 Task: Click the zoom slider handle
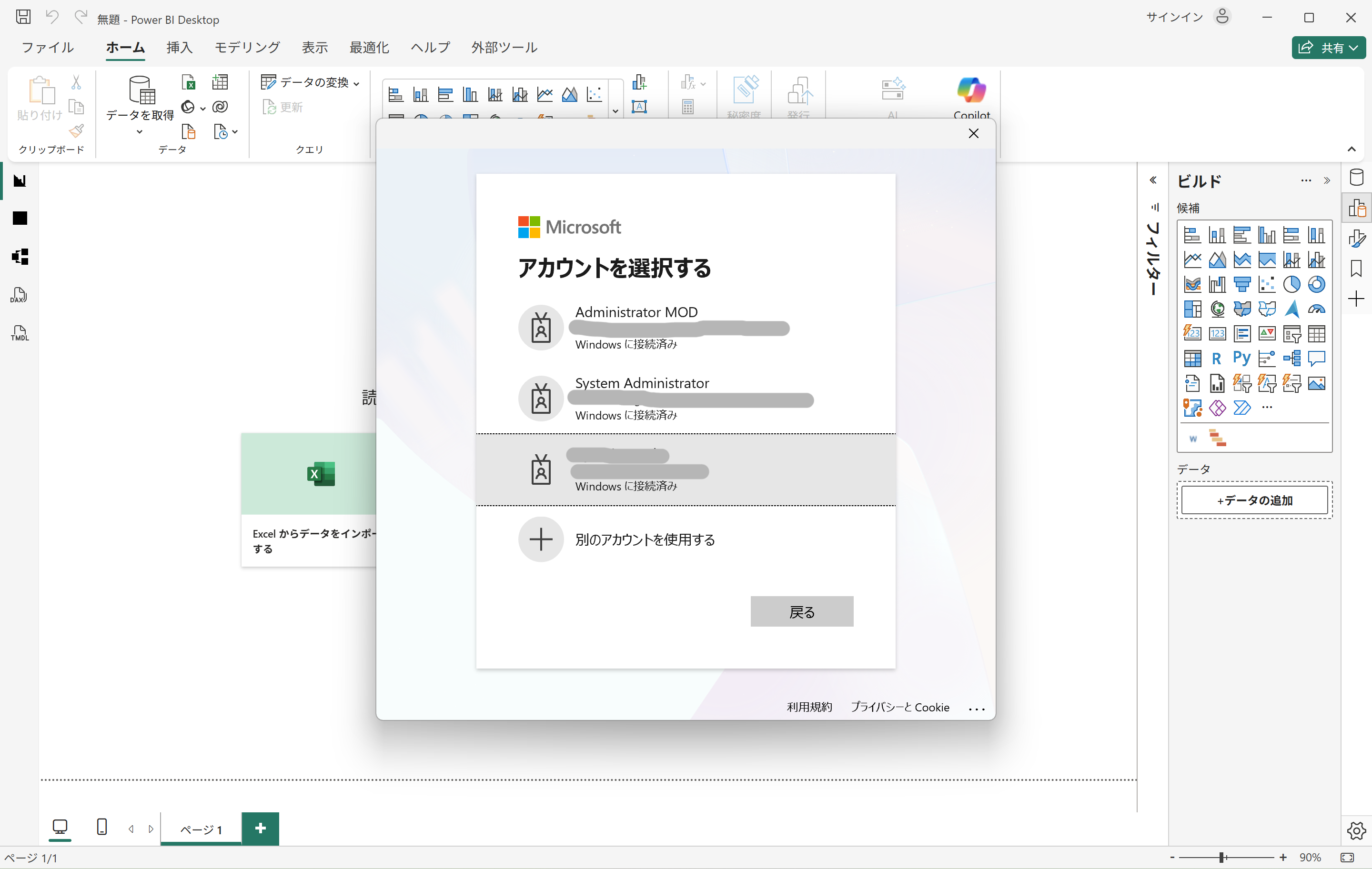tap(1221, 858)
